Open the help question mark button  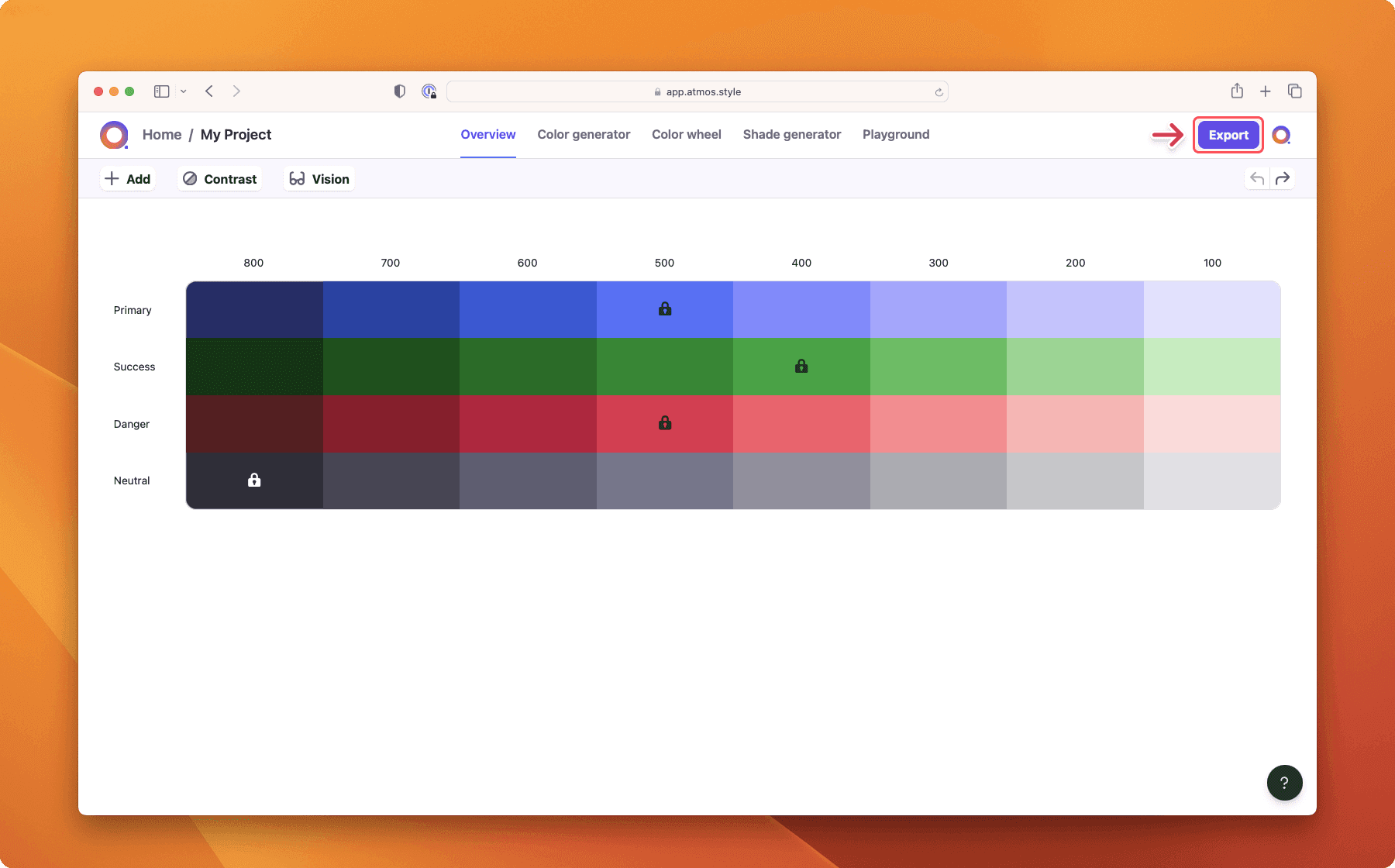[x=1284, y=783]
